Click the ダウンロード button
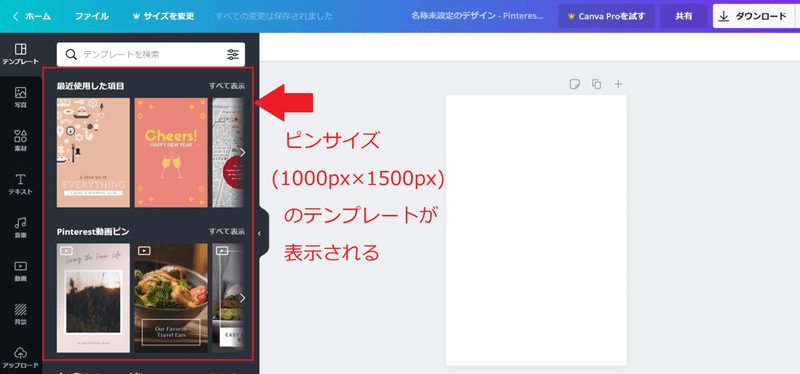 pyautogui.click(x=754, y=16)
